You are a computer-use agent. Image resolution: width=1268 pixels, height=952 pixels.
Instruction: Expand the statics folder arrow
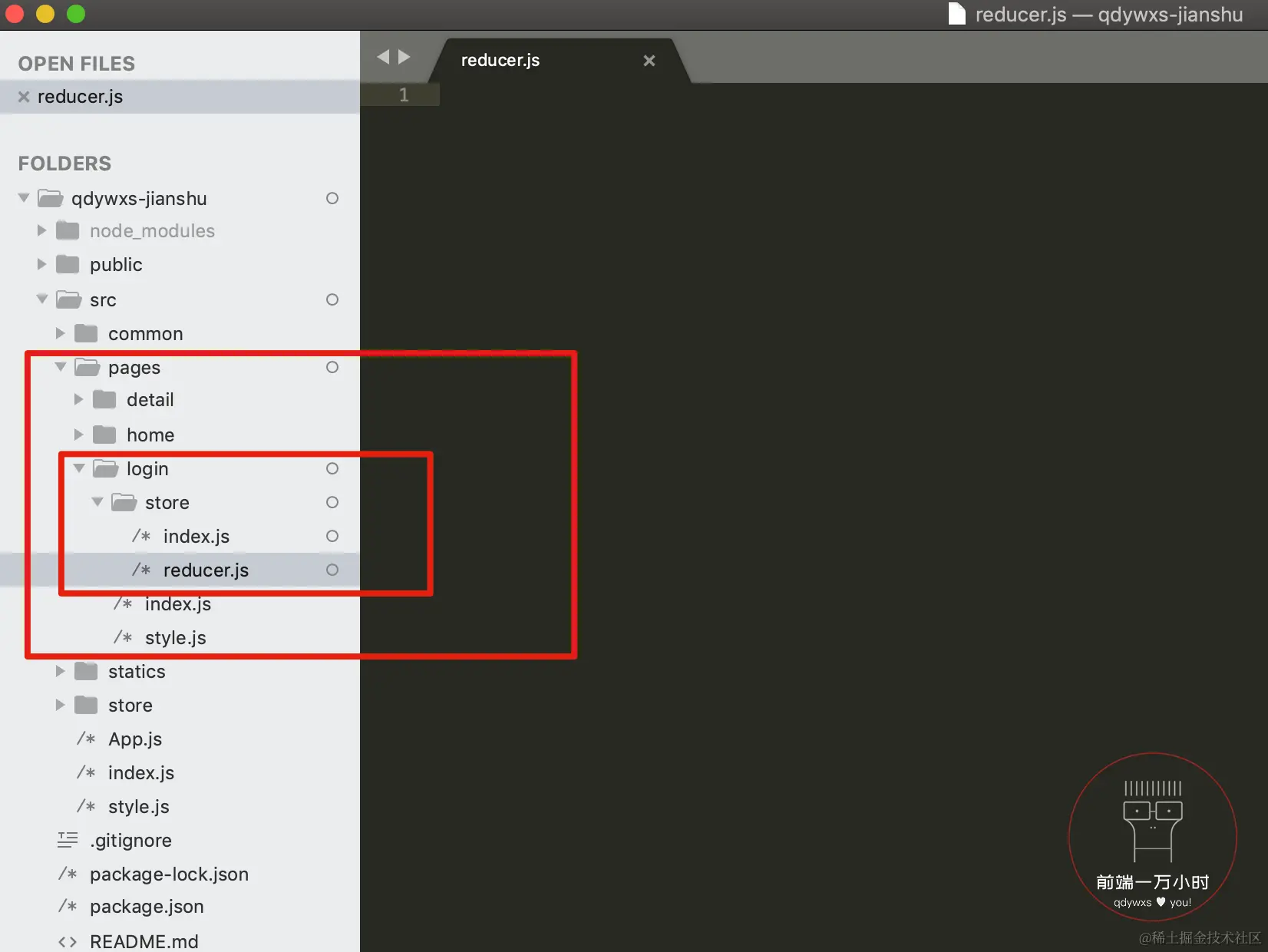point(61,671)
